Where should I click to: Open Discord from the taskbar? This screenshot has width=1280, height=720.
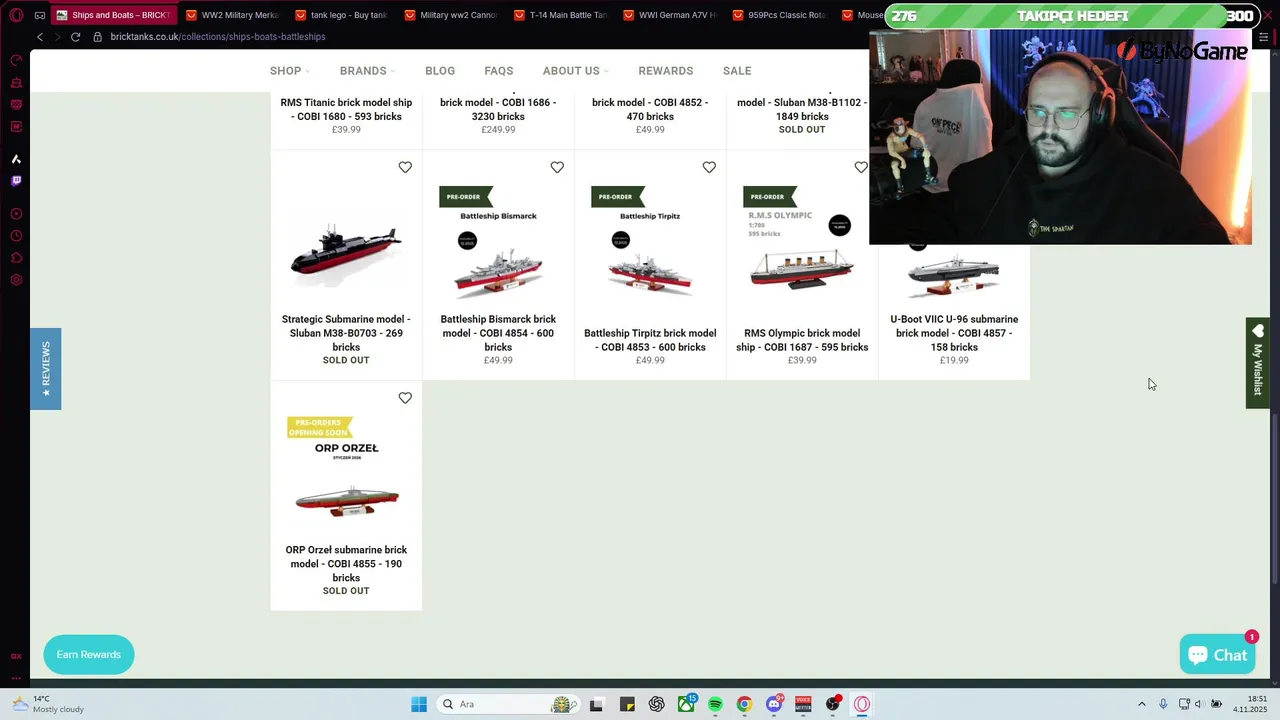click(774, 704)
